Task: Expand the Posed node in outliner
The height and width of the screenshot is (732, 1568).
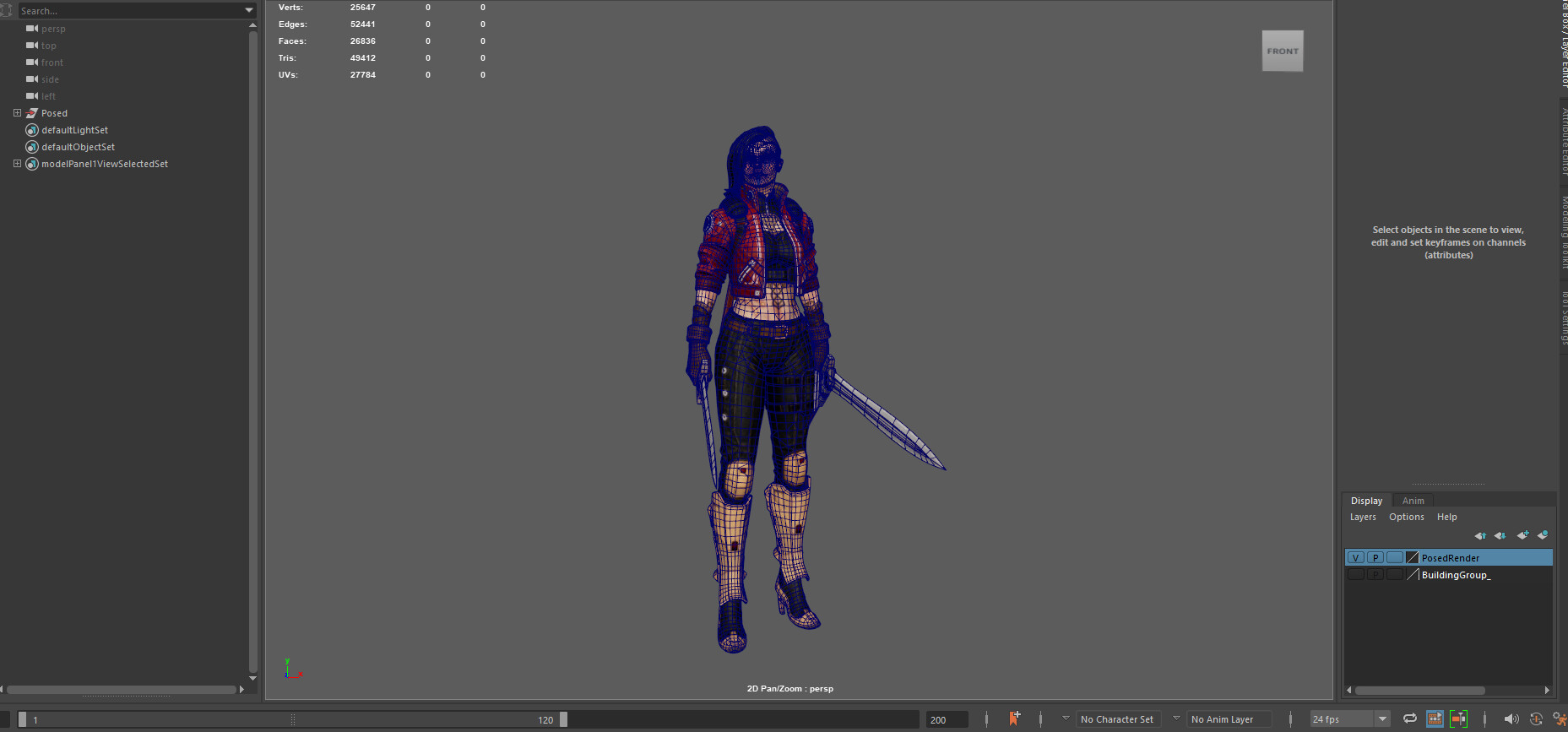Action: pyautogui.click(x=17, y=113)
